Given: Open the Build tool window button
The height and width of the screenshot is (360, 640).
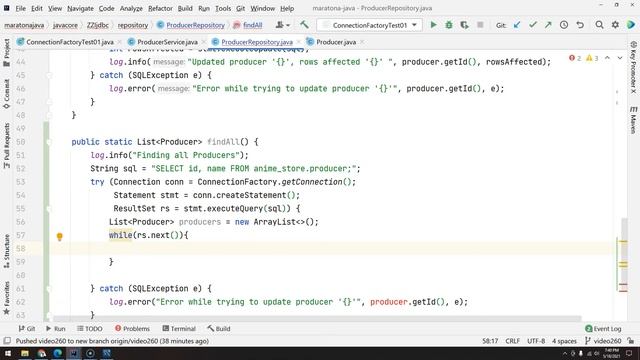Looking at the screenshot, I should [218, 329].
